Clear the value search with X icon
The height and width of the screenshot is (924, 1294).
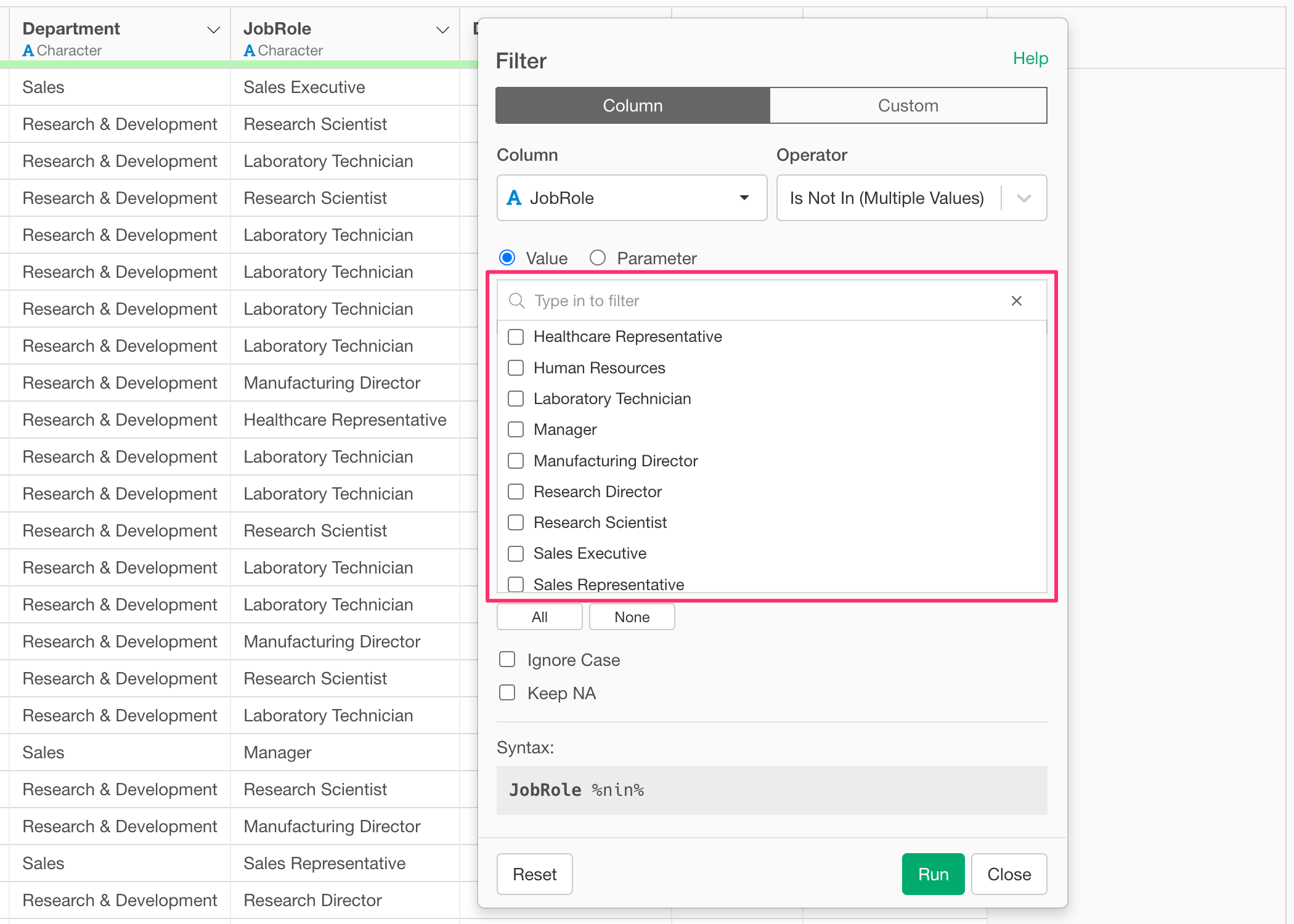(x=1016, y=301)
